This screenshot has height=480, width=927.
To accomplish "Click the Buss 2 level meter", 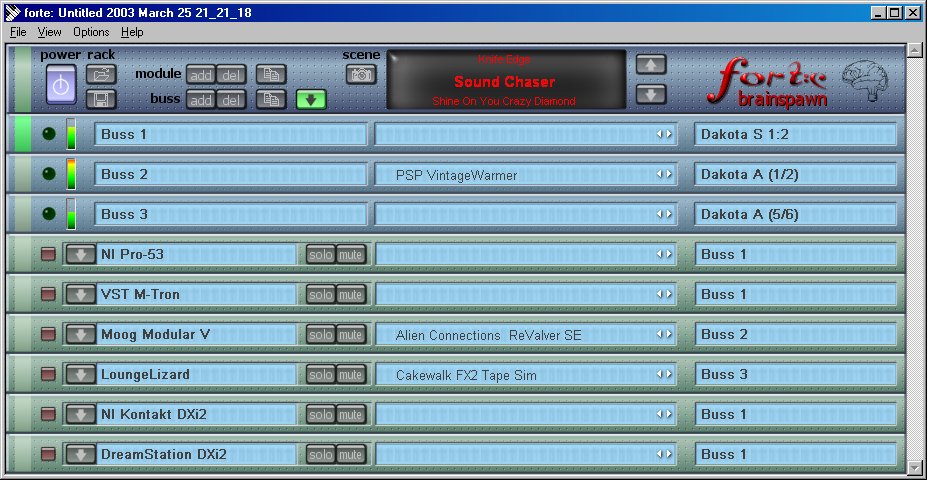I will click(71, 174).
